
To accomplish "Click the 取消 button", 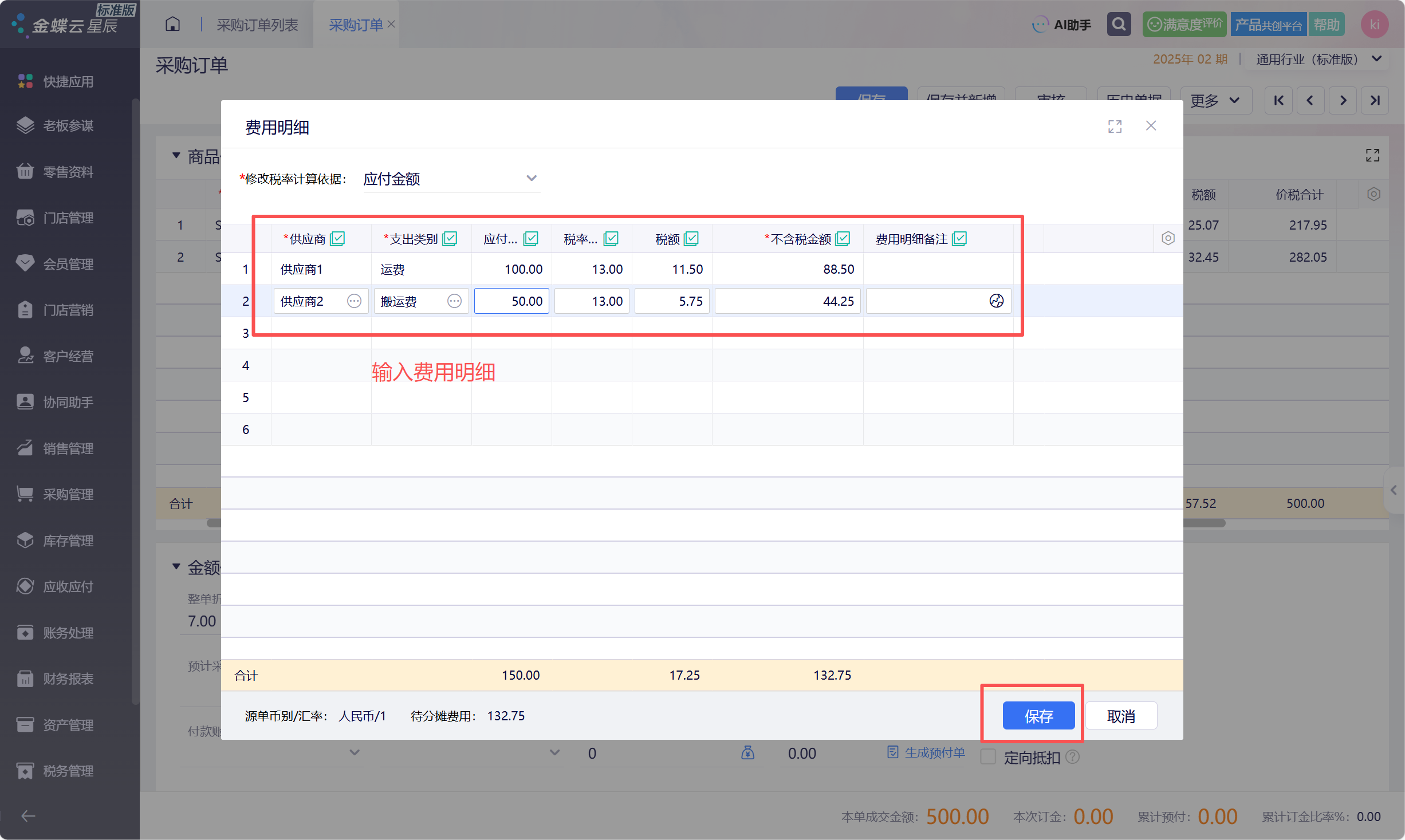I will [x=1121, y=716].
